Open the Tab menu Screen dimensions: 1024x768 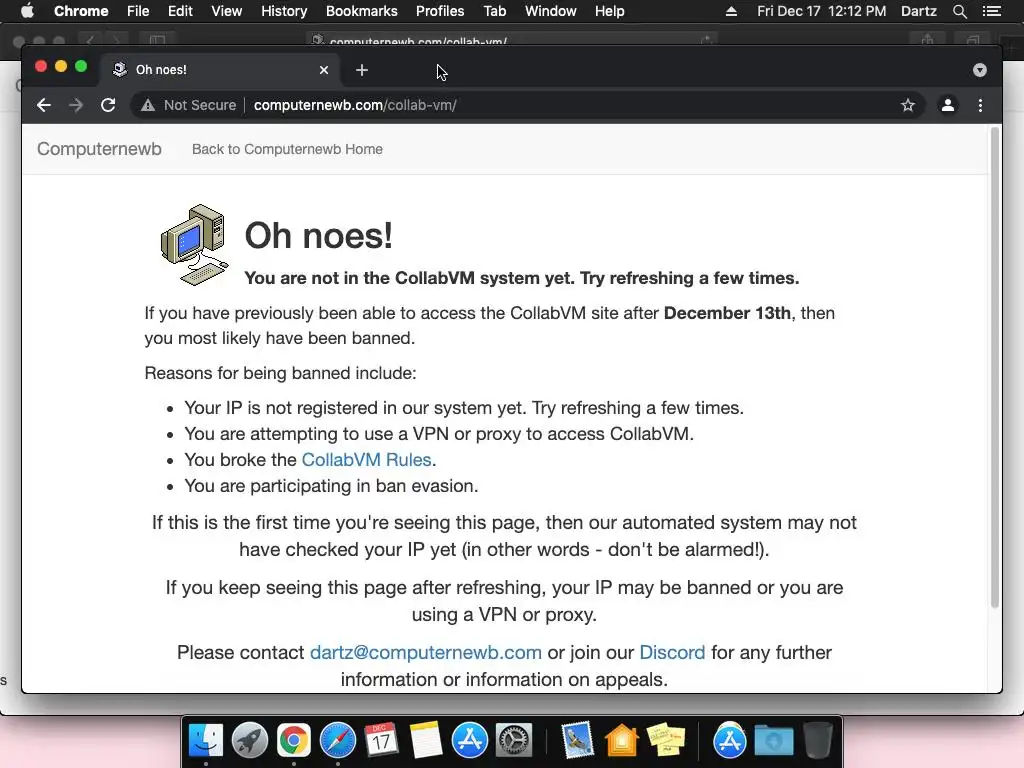point(494,11)
